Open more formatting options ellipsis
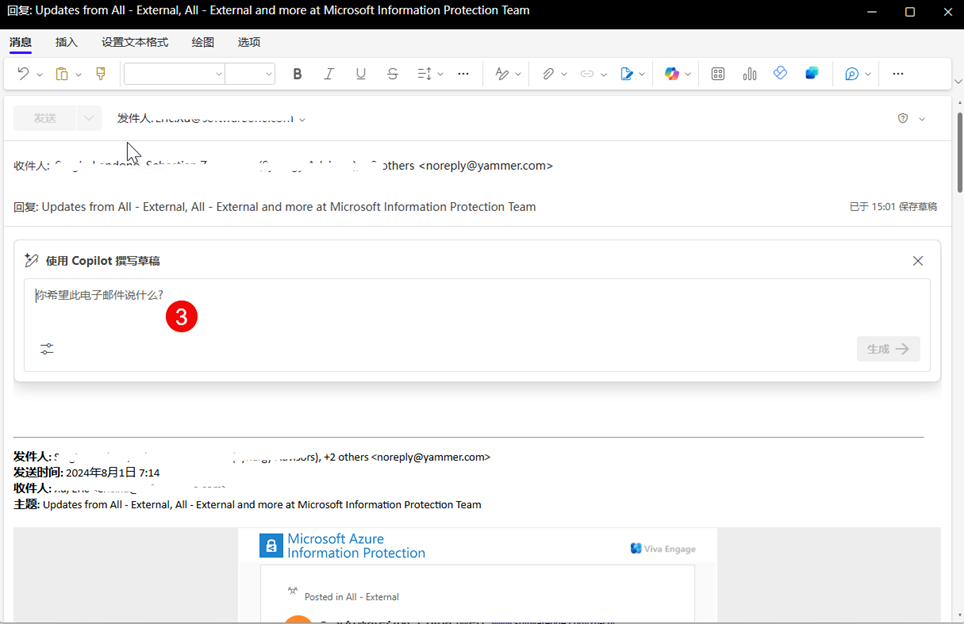 click(464, 74)
